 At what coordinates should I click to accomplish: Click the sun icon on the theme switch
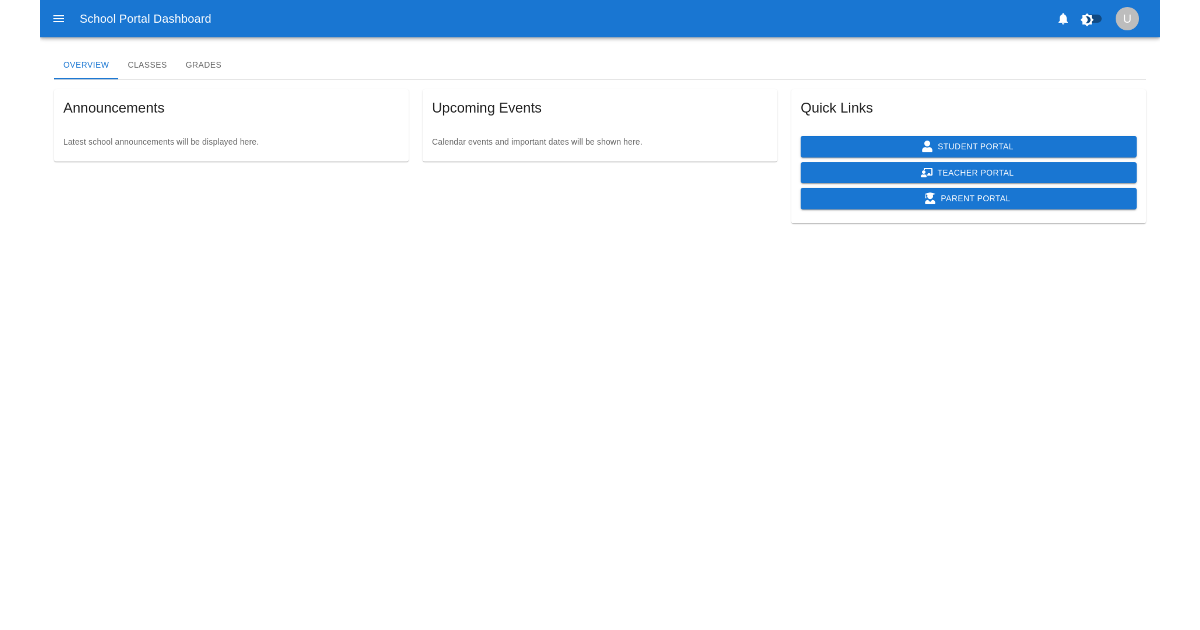[1086, 19]
